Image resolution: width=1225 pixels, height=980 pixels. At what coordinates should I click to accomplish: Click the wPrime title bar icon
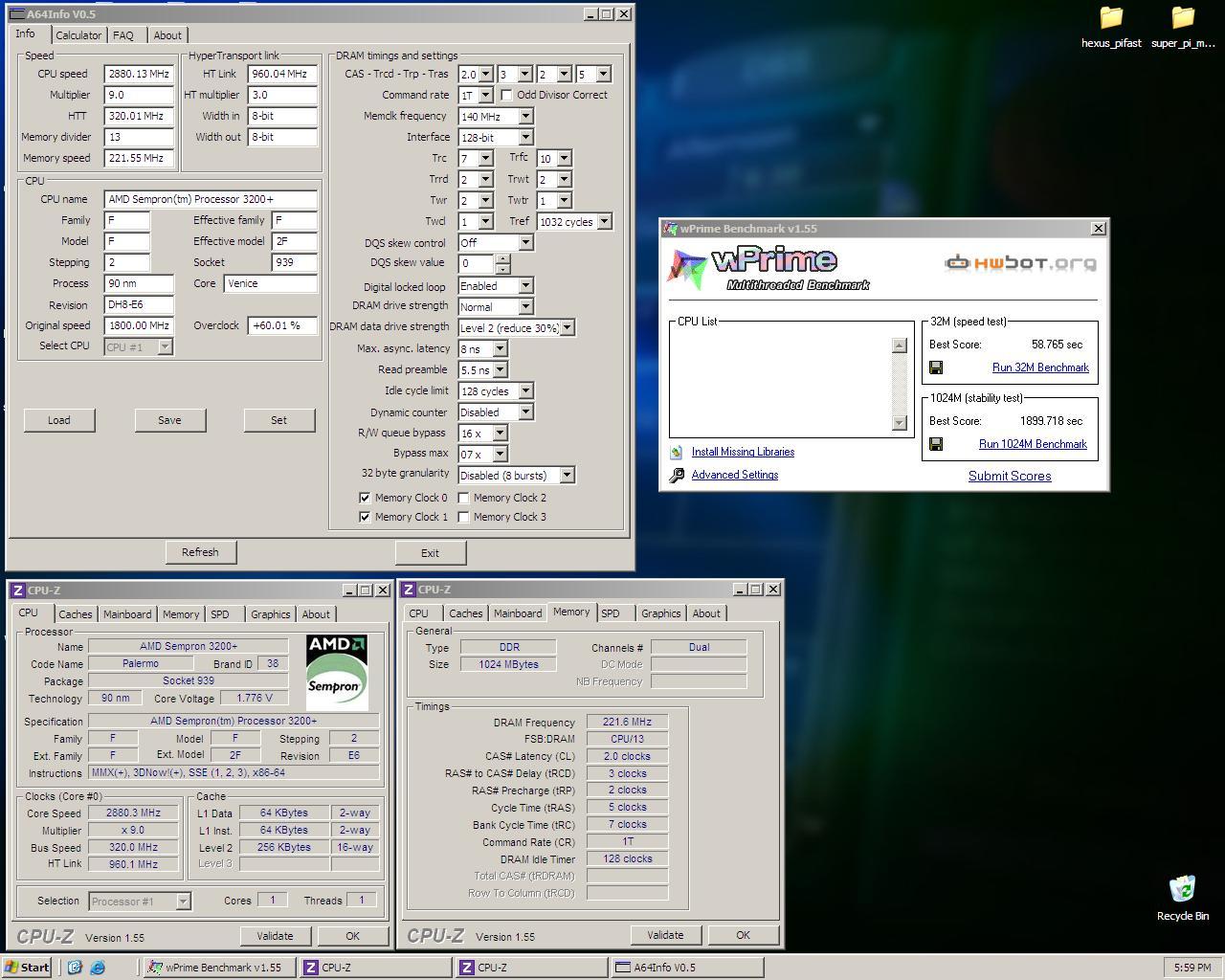pyautogui.click(x=670, y=229)
